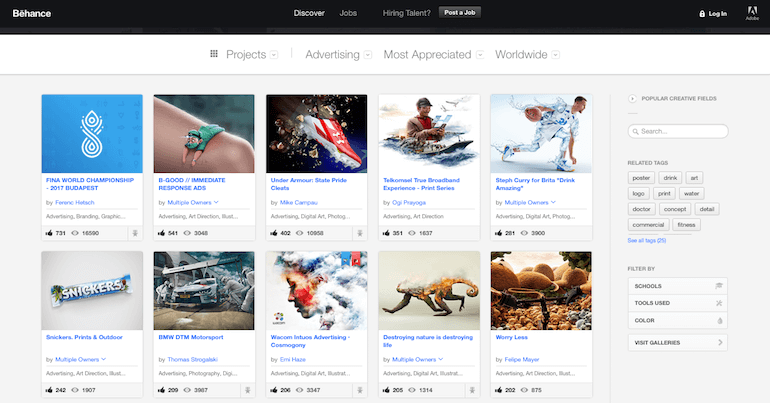Viewport: 770px width, 403px height.
Task: Expand Multiple Owners on Steph Curry card
Action: tap(553, 202)
